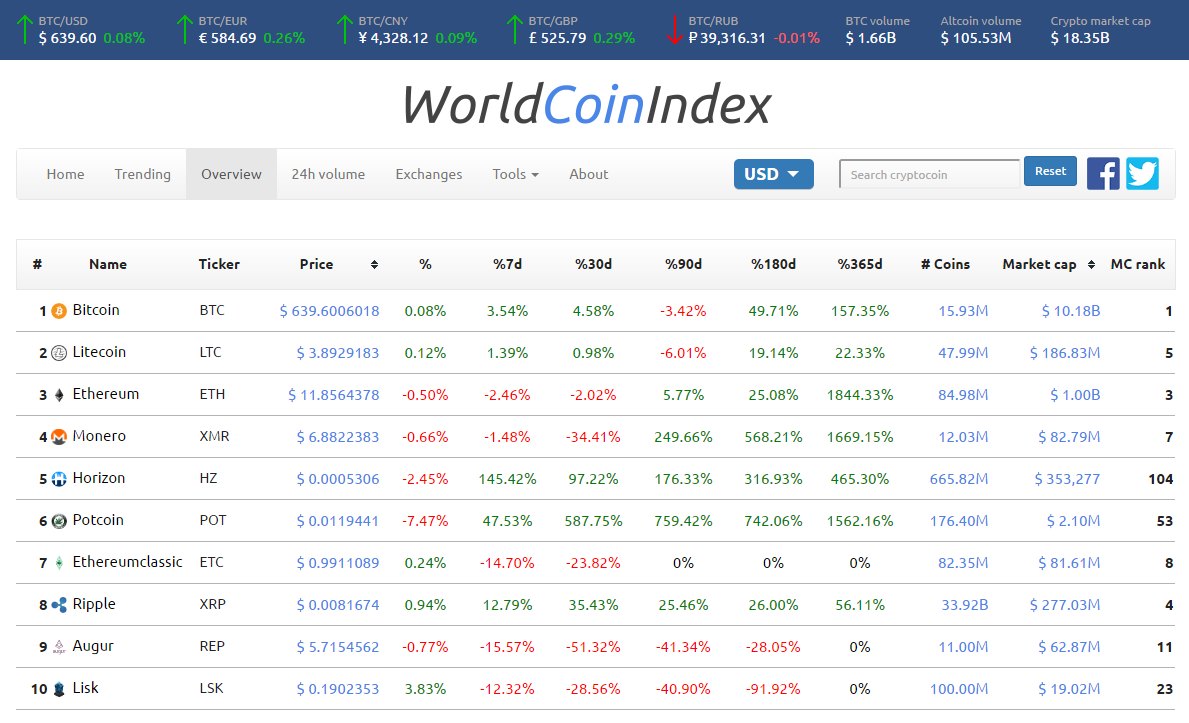Open the Bitcoin market cap link
Screen dimensions: 1189x723
(1071, 310)
